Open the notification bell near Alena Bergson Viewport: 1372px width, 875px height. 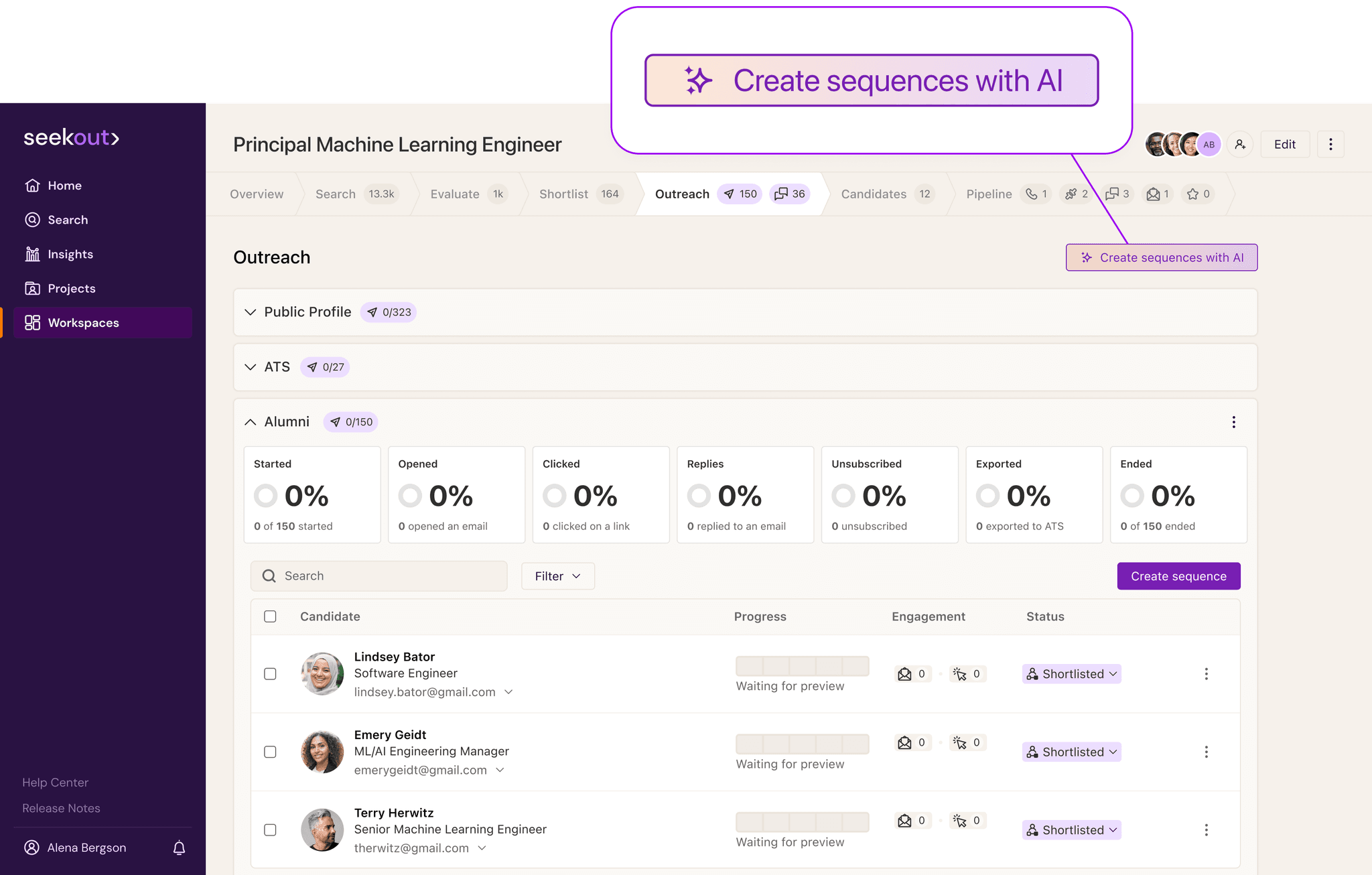click(179, 847)
